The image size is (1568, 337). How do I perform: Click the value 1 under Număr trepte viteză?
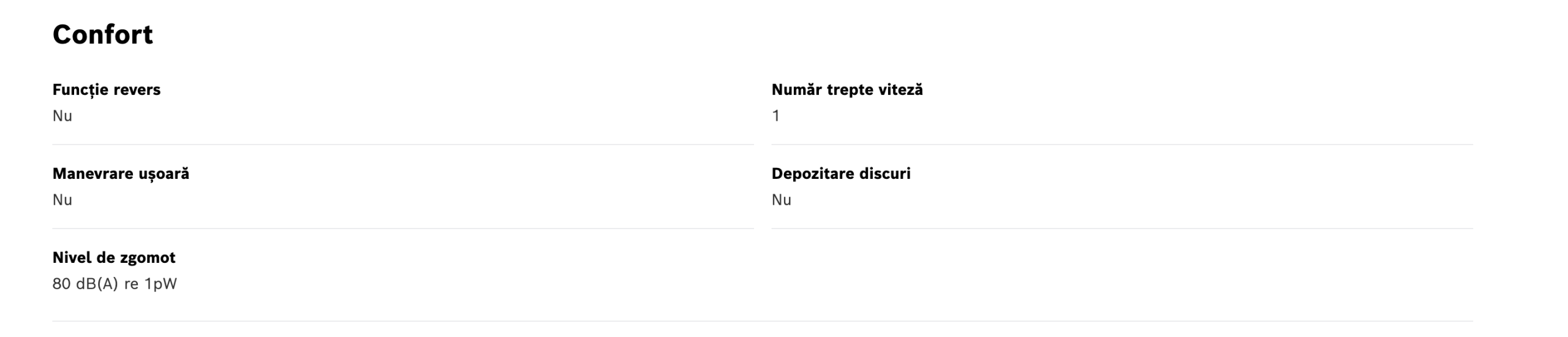775,116
